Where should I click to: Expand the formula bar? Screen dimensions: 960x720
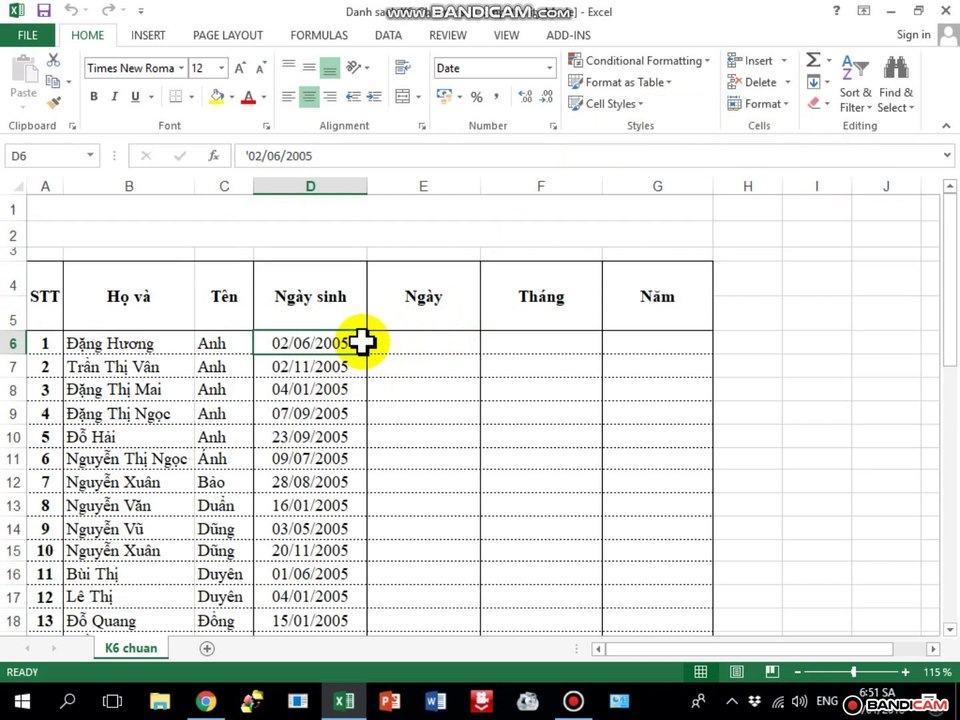pos(947,156)
